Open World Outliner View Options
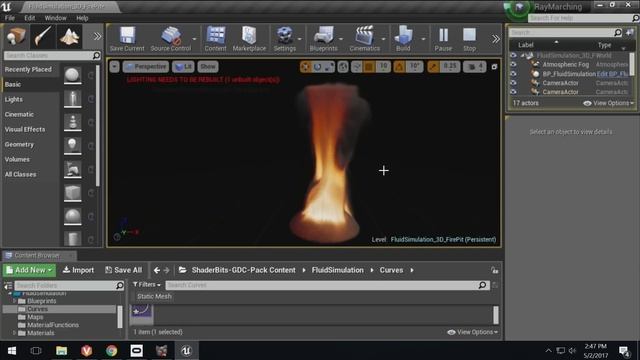This screenshot has height=360, width=640. [609, 103]
